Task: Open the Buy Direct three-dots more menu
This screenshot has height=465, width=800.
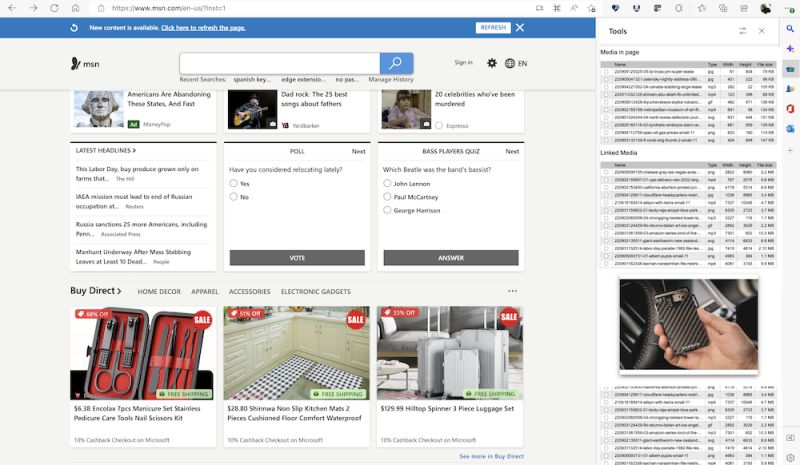Action: (512, 291)
